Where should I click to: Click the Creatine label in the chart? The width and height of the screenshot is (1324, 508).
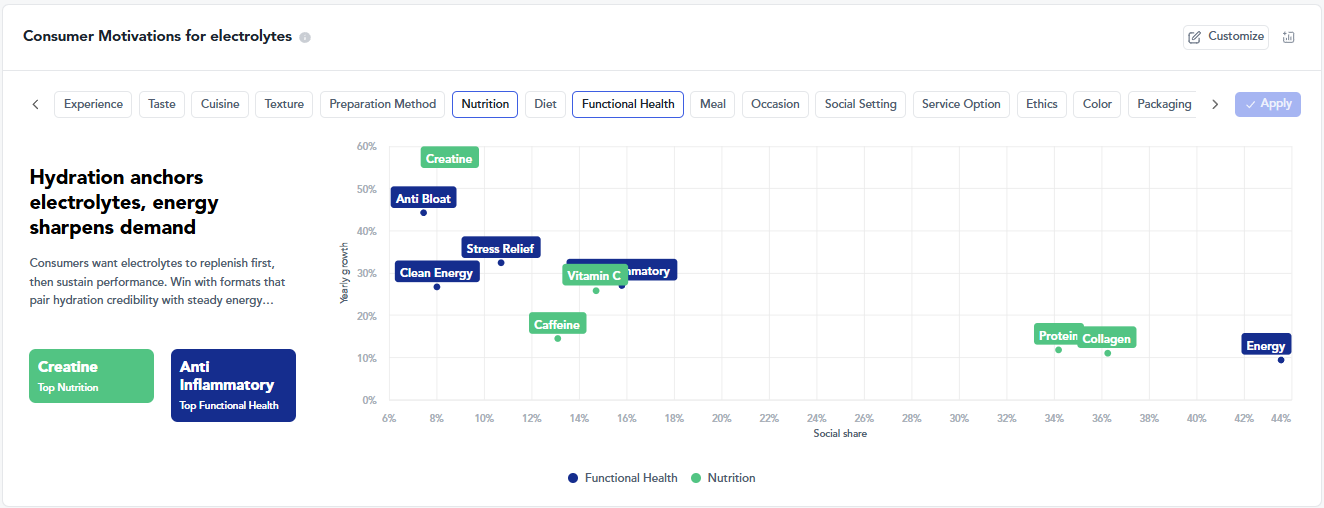tap(449, 158)
